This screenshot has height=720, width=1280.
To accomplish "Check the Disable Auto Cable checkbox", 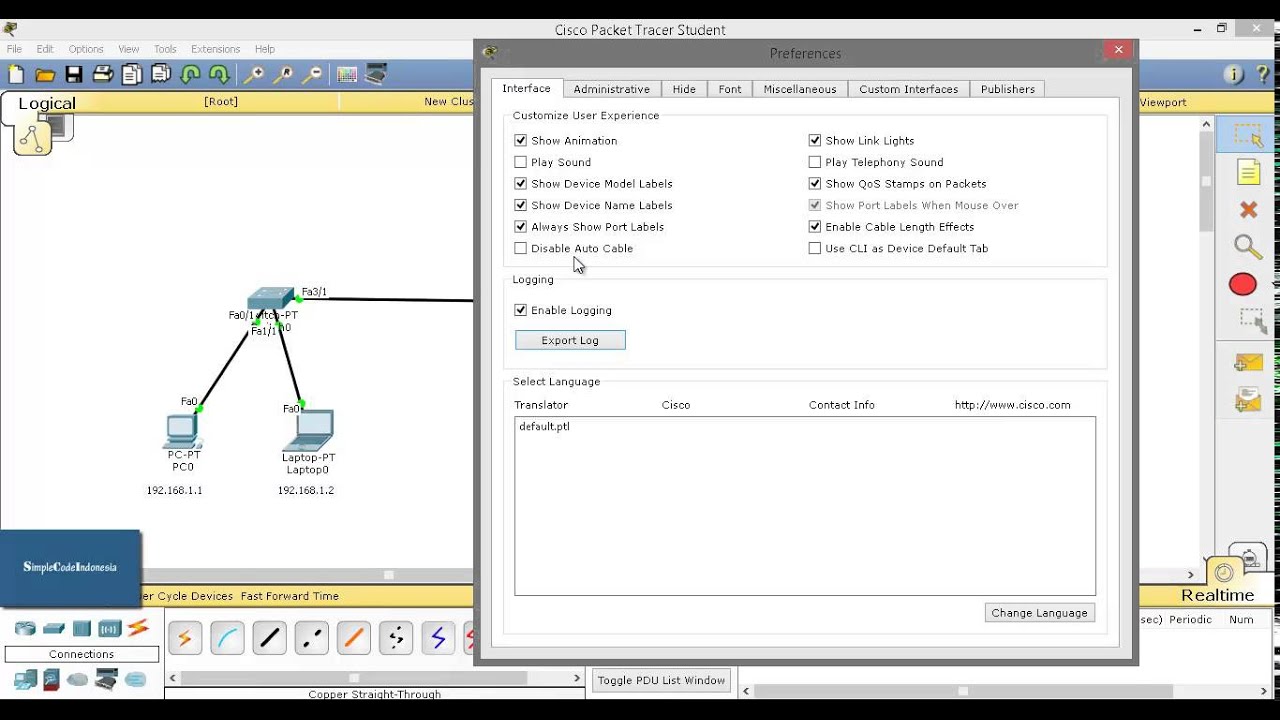I will [x=520, y=248].
